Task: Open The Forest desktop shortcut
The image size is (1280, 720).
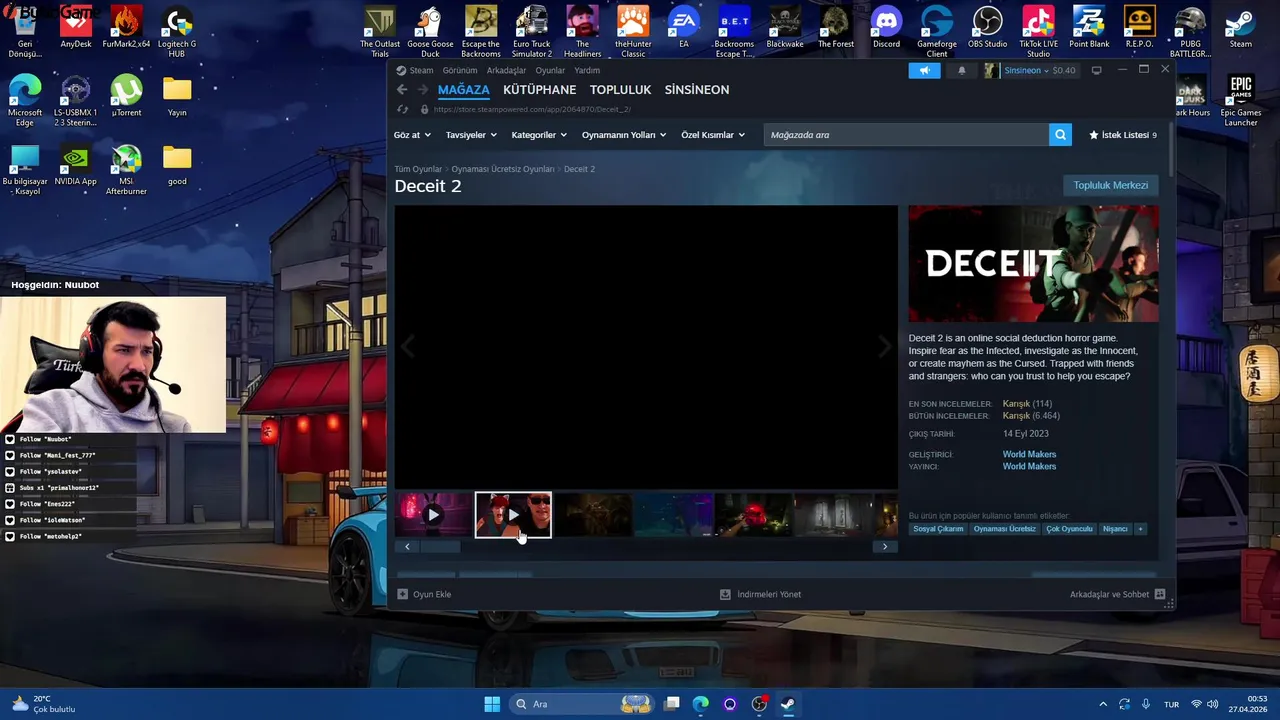Action: pos(836,27)
